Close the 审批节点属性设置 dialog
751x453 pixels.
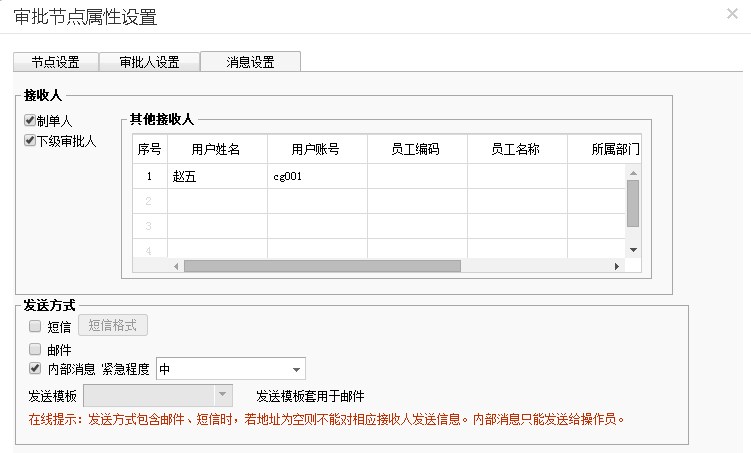(733, 14)
